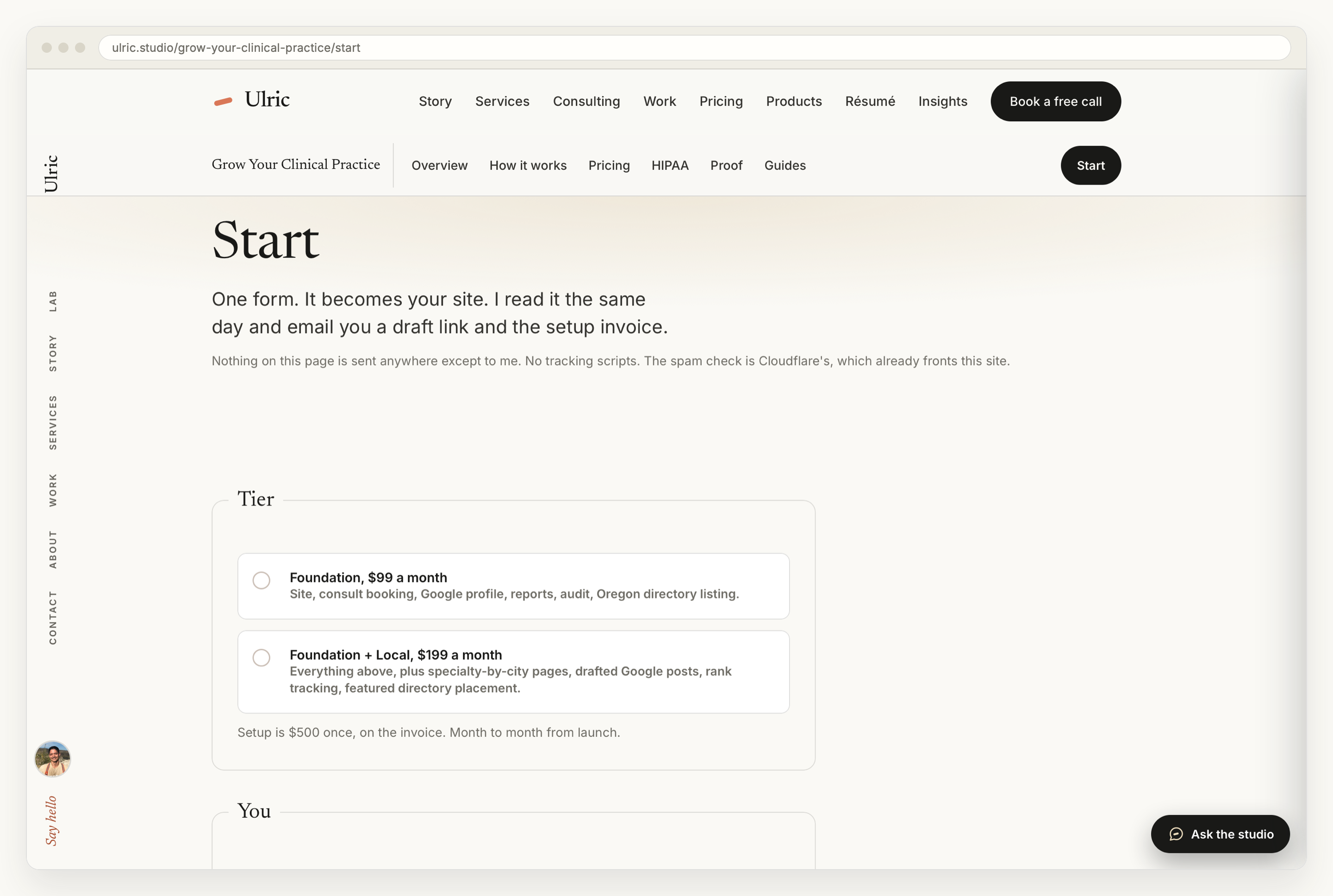
Task: Open the Ask the studio chat
Action: pyautogui.click(x=1220, y=834)
